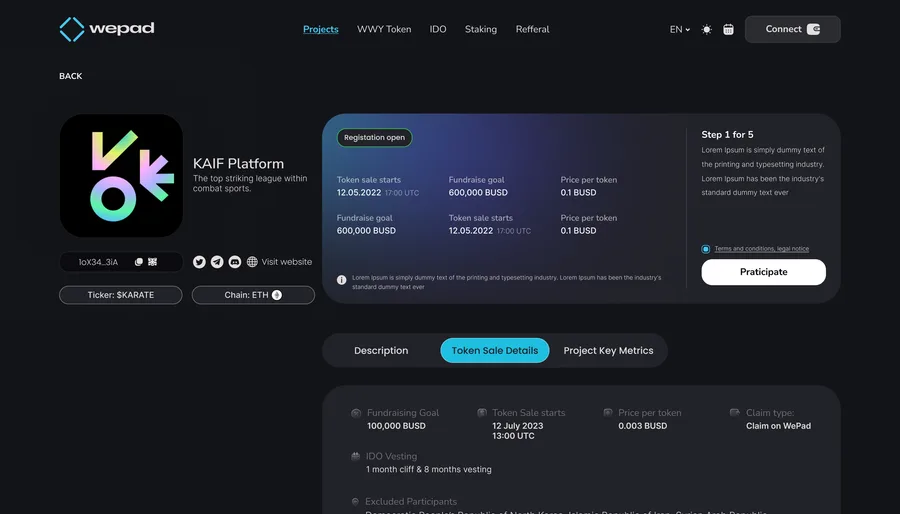Click the Chain: ETH badge
Image resolution: width=900 pixels, height=514 pixels.
pyautogui.click(x=253, y=295)
